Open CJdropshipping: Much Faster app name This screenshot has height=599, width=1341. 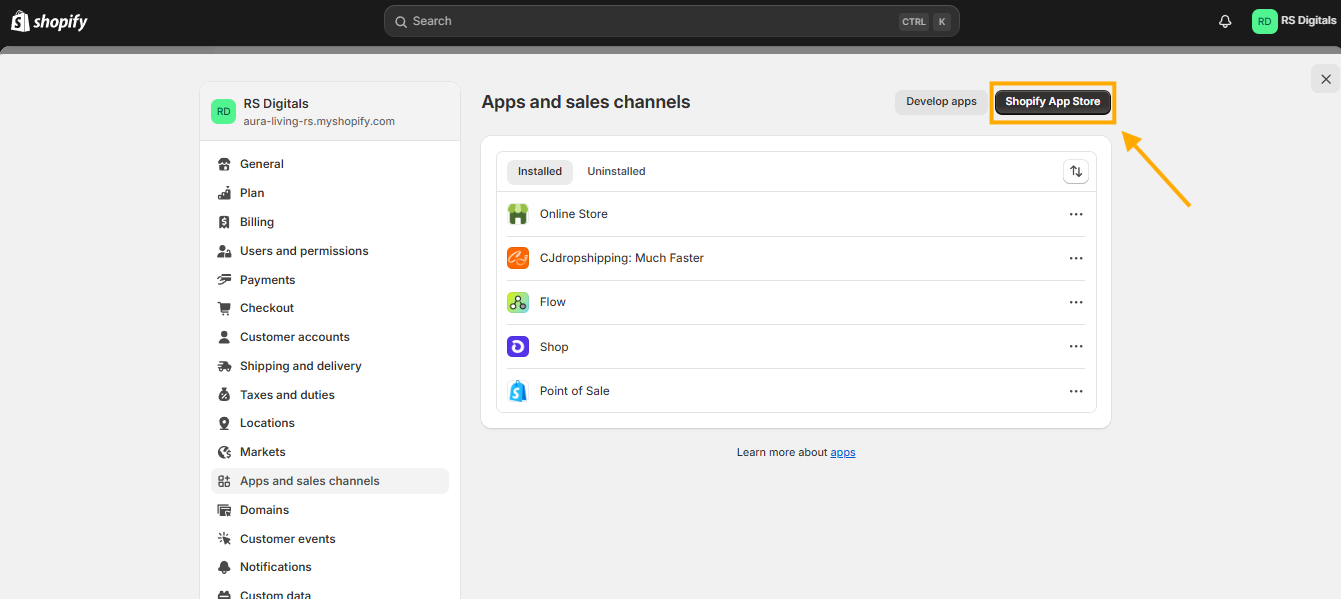pyautogui.click(x=622, y=258)
